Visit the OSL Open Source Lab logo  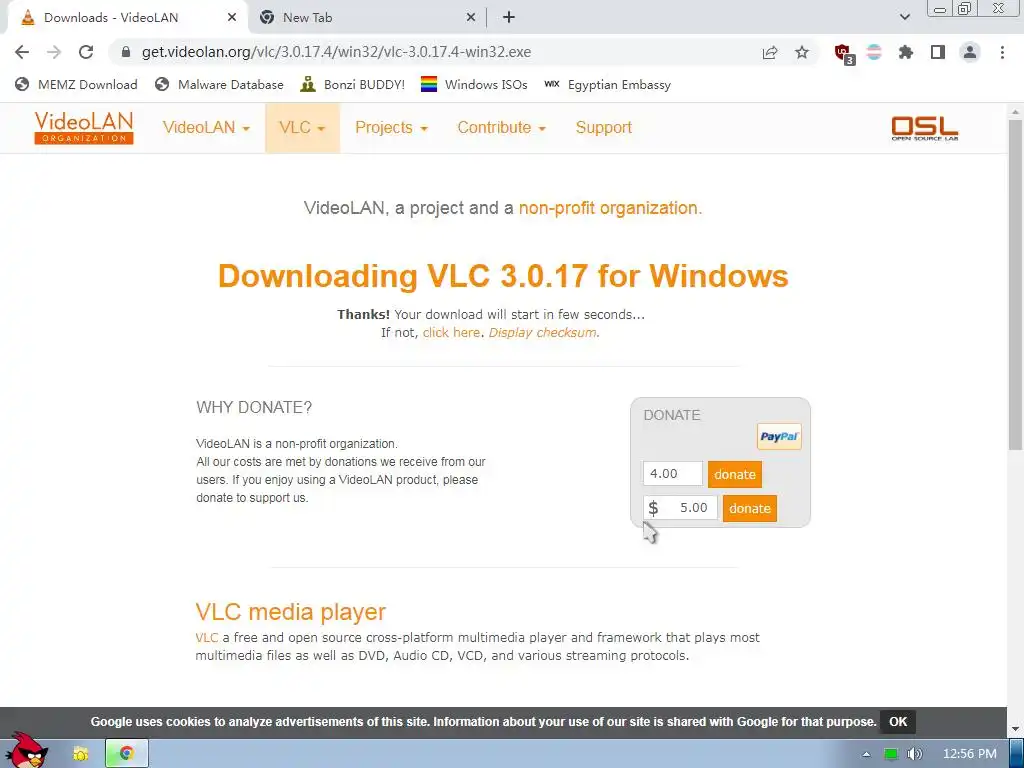(x=925, y=128)
